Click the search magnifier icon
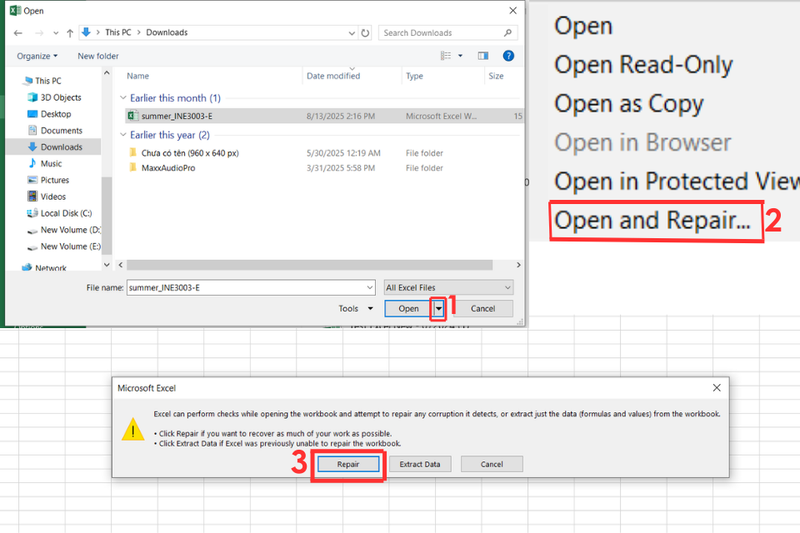Viewport: 800px width, 533px height. point(508,33)
